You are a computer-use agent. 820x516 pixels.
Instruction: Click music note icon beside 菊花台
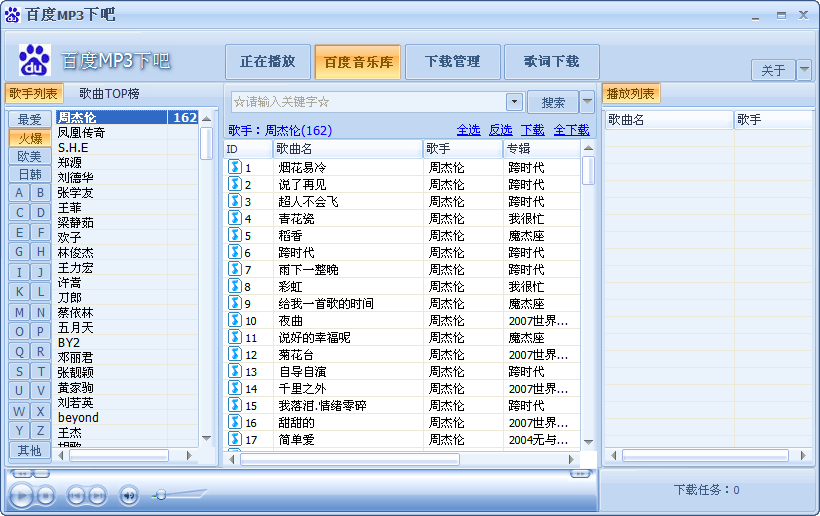(235, 354)
